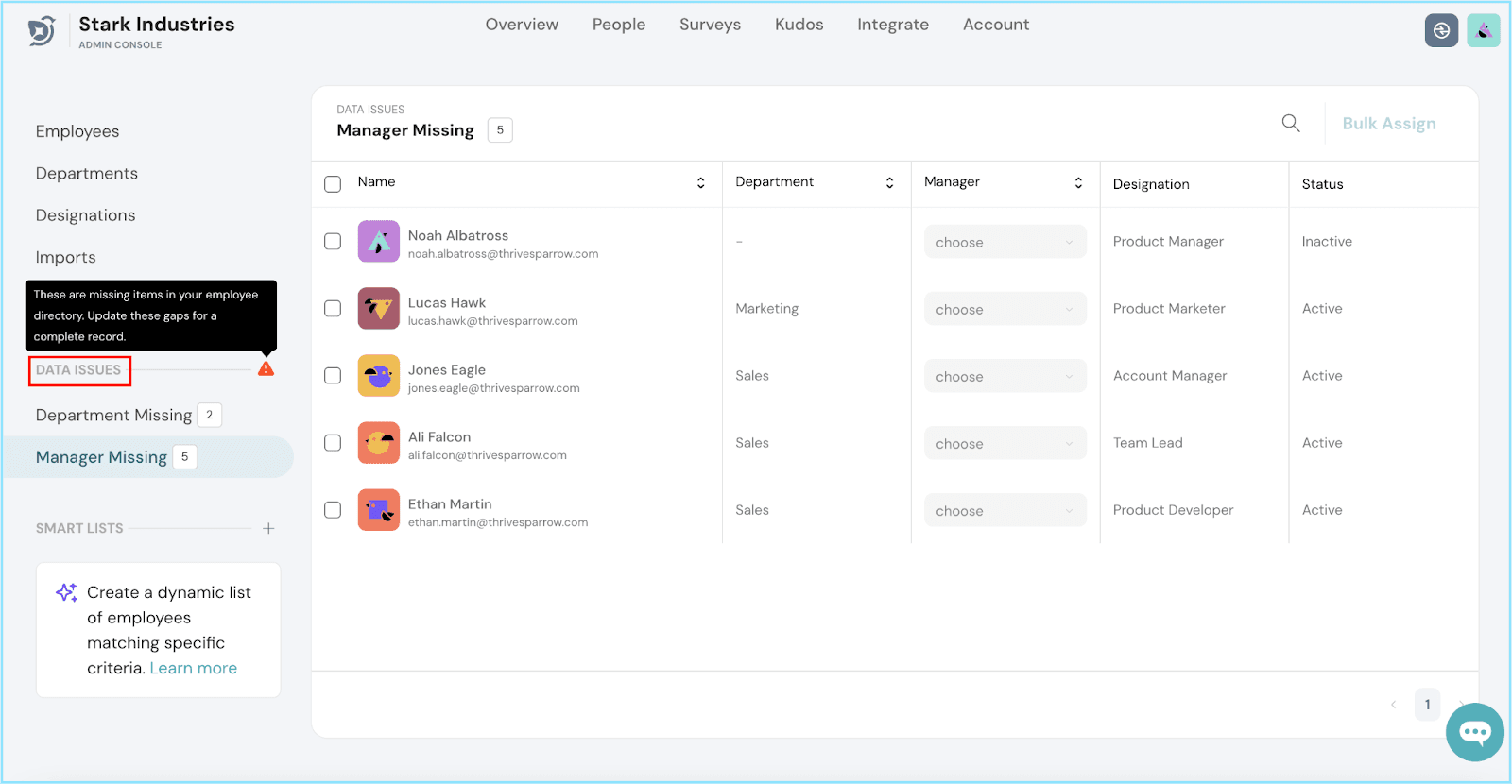
Task: Click the red data issues warning icon
Action: tap(266, 368)
